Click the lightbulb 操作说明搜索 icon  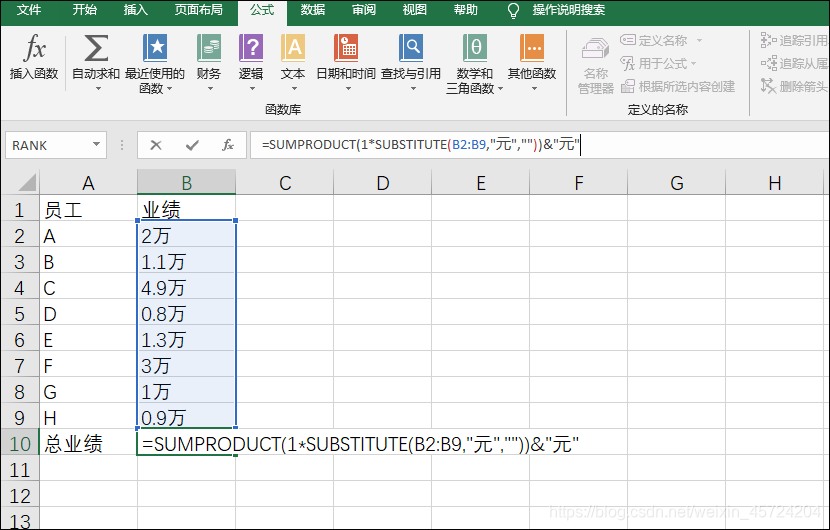click(x=513, y=11)
